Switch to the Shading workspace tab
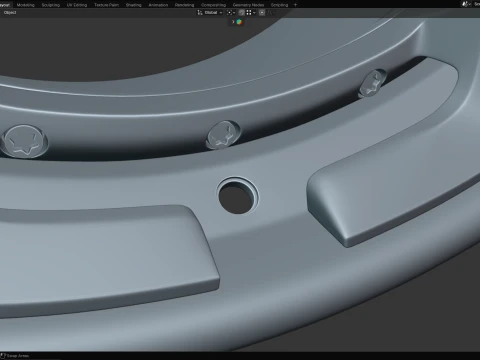Screen dimensions: 480x360 (x=133, y=5)
